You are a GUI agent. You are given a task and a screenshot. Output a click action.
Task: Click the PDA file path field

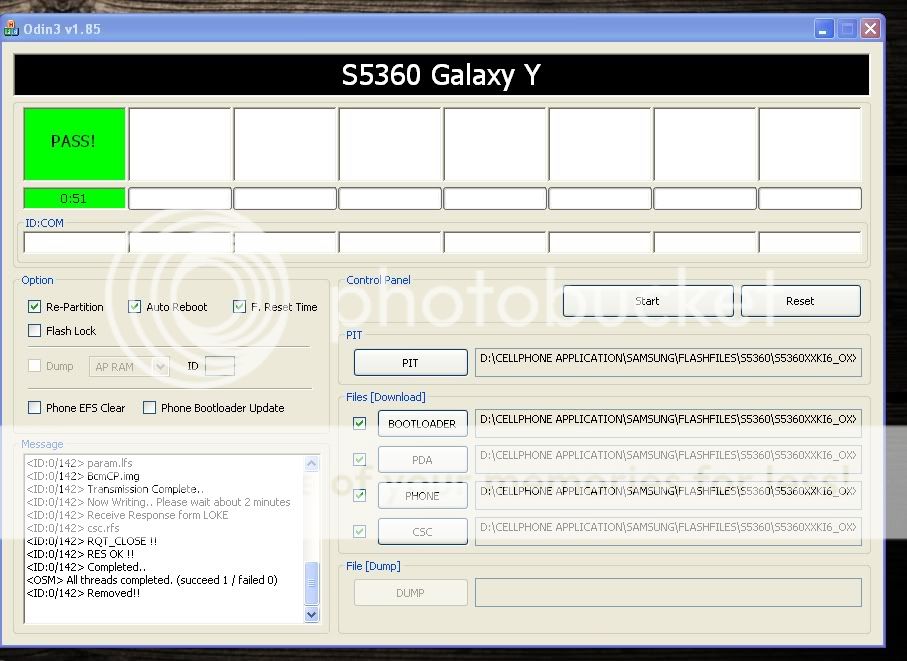click(668, 460)
